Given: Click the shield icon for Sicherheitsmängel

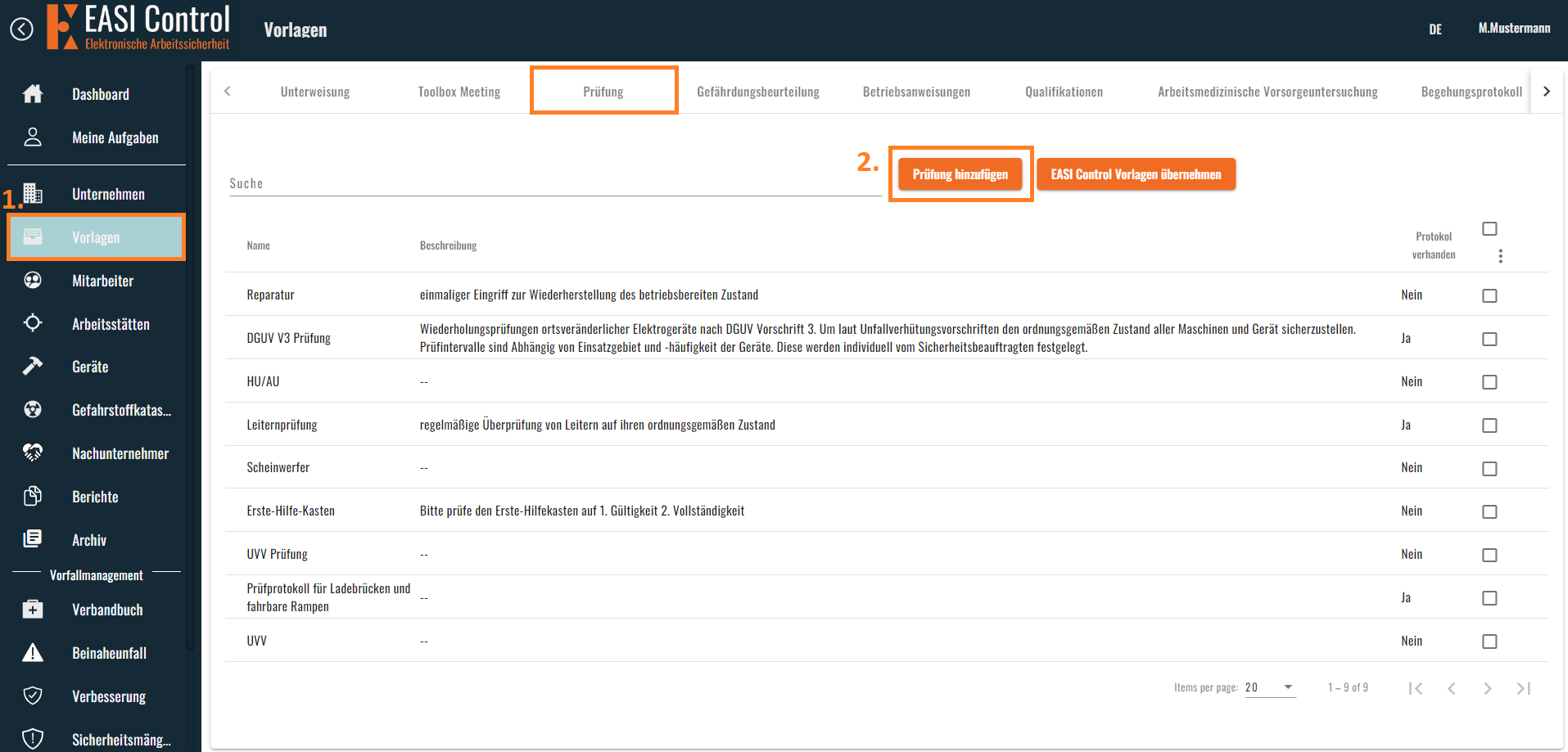Looking at the screenshot, I should (x=33, y=739).
